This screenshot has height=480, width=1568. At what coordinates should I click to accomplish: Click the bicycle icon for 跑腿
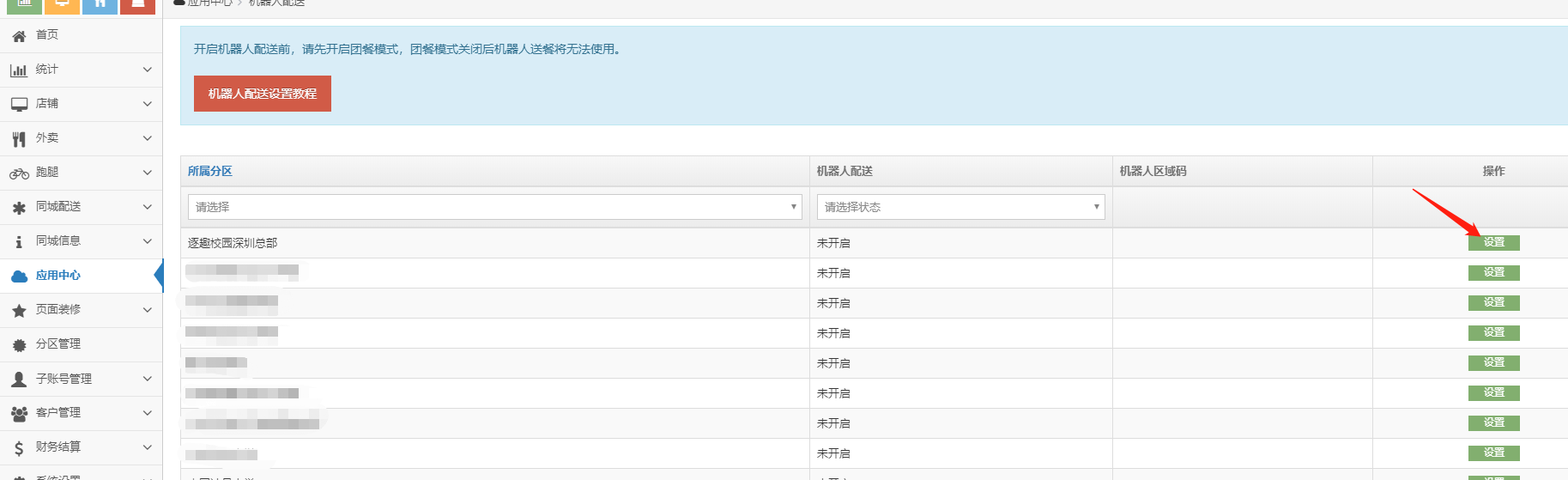pos(19,173)
